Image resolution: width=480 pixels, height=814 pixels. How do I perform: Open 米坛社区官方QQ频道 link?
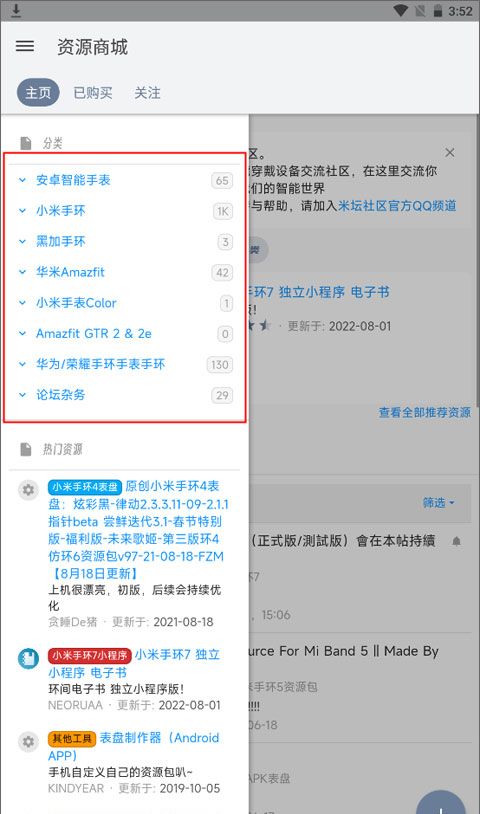[x=397, y=206]
